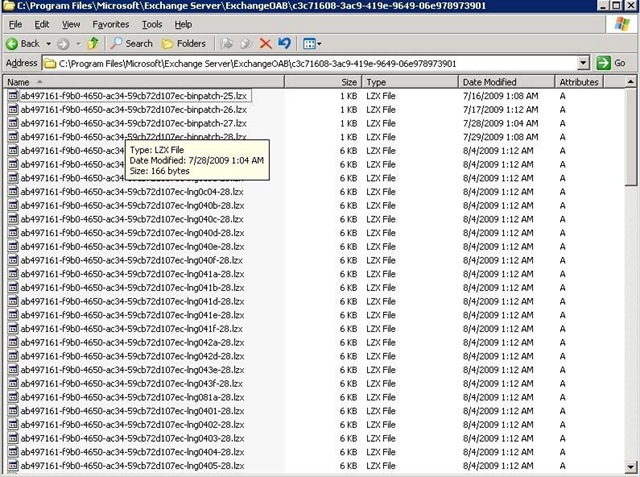
Task: Toggle the Folders pane
Action: pyautogui.click(x=184, y=43)
